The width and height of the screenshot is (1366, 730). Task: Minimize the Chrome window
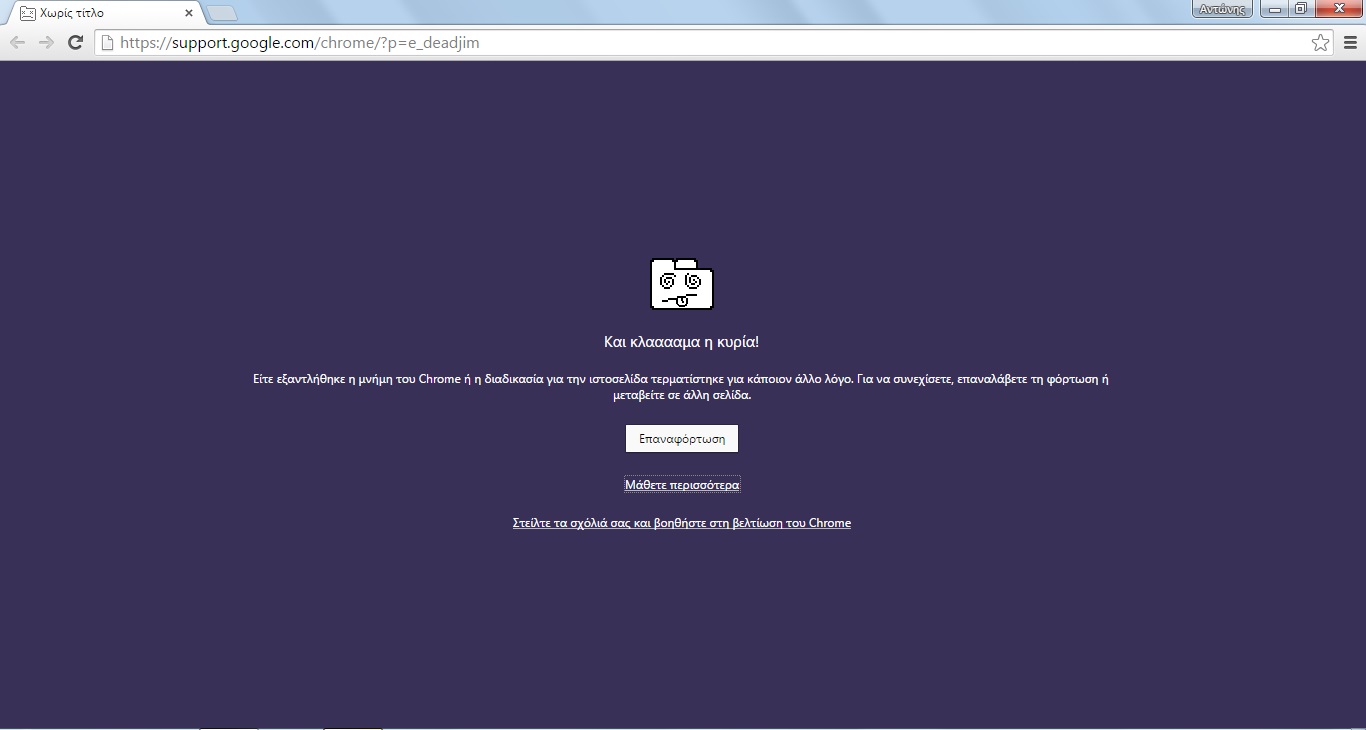(1274, 9)
